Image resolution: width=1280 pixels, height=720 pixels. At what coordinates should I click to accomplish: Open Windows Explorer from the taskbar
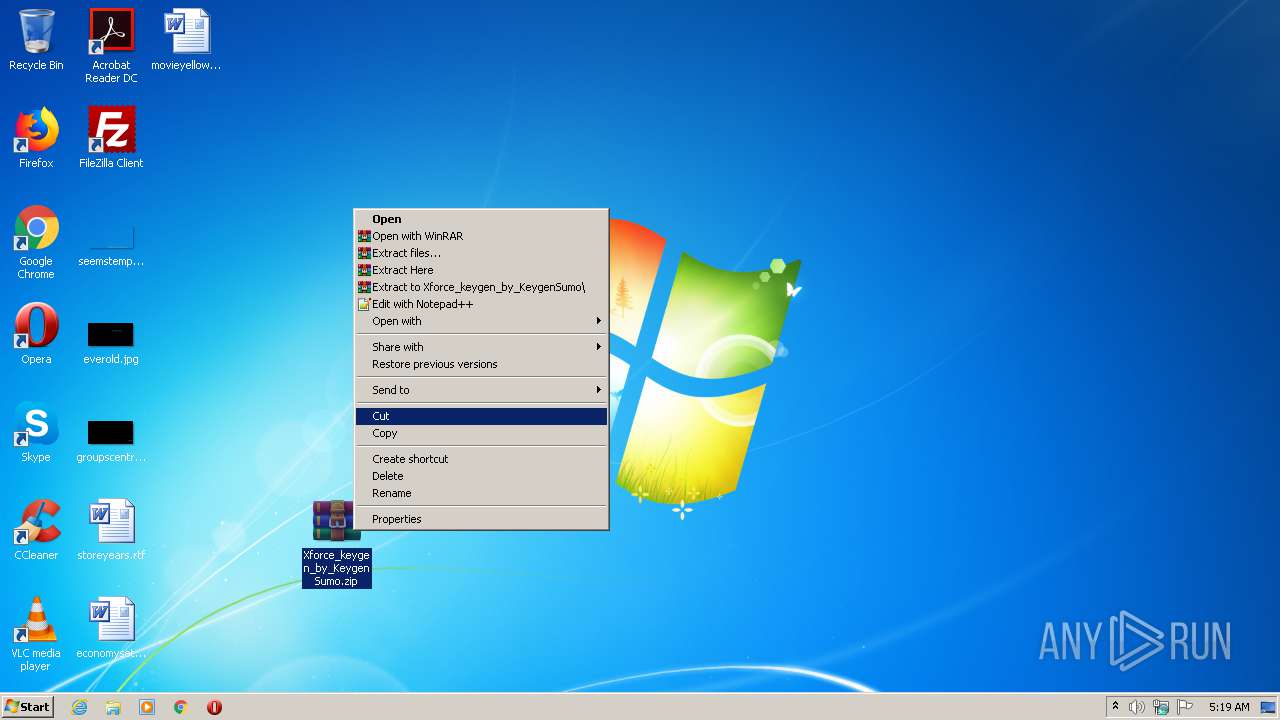113,707
